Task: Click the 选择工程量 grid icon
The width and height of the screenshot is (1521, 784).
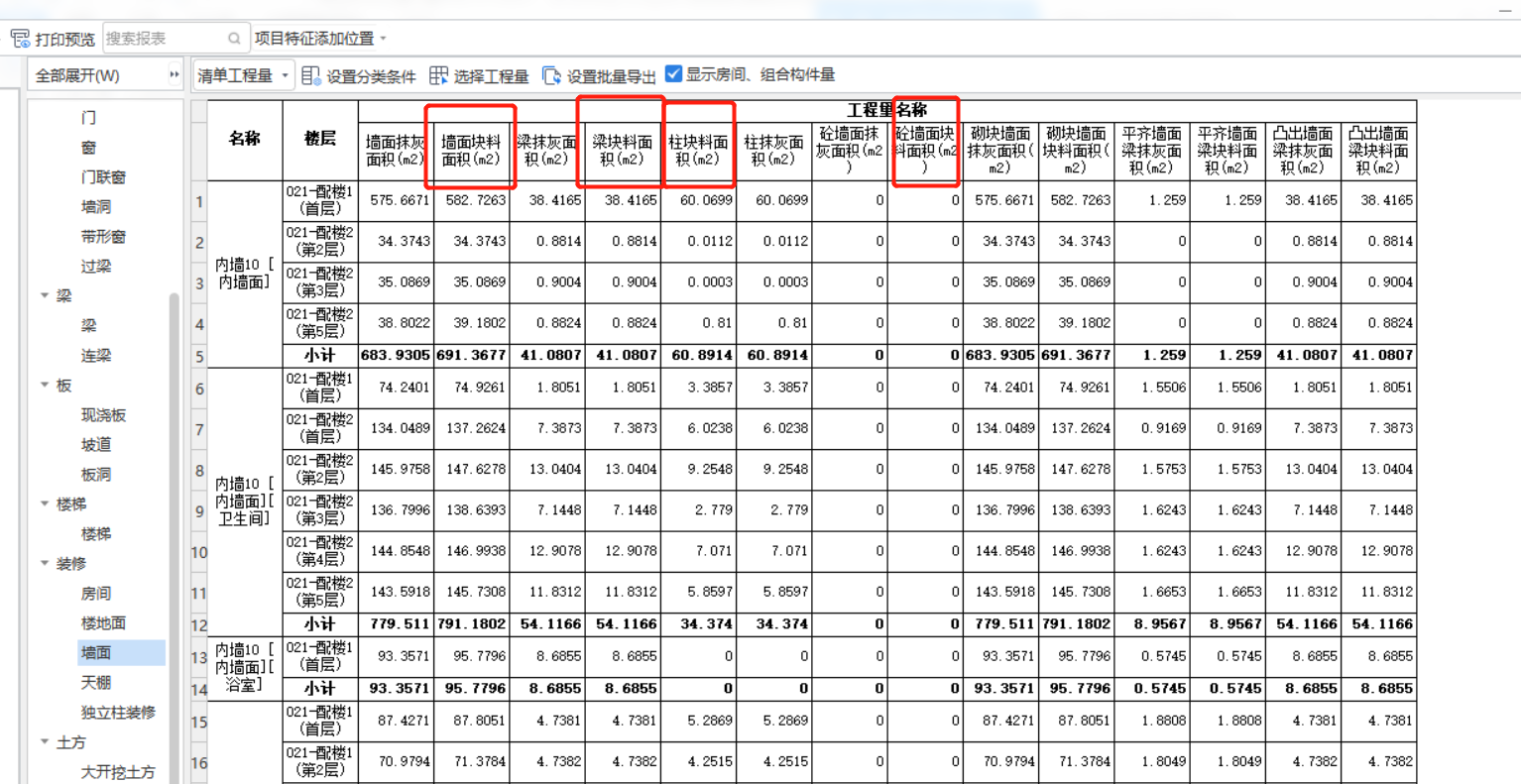Action: (439, 75)
